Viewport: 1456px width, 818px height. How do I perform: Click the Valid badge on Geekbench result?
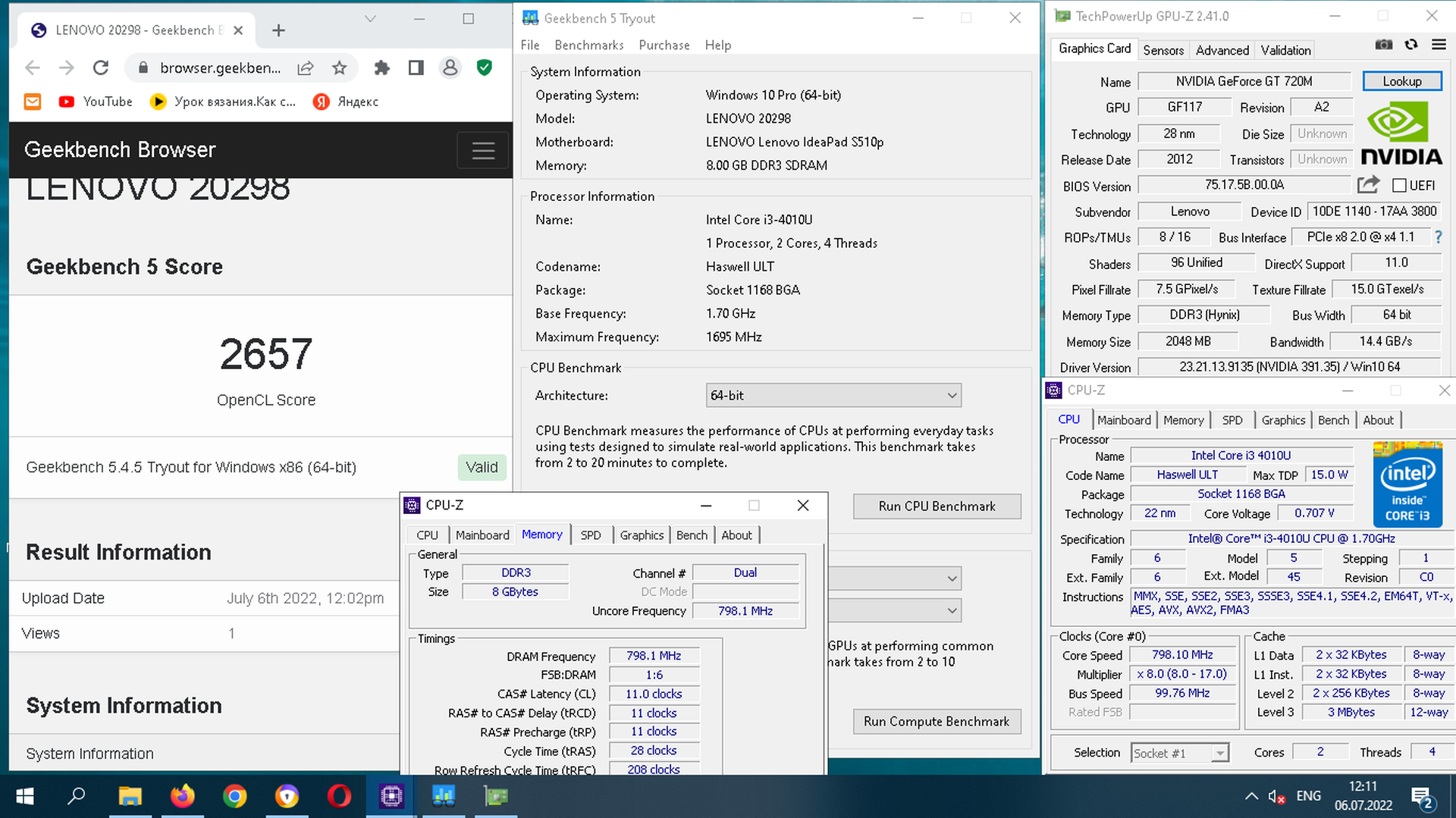[482, 467]
